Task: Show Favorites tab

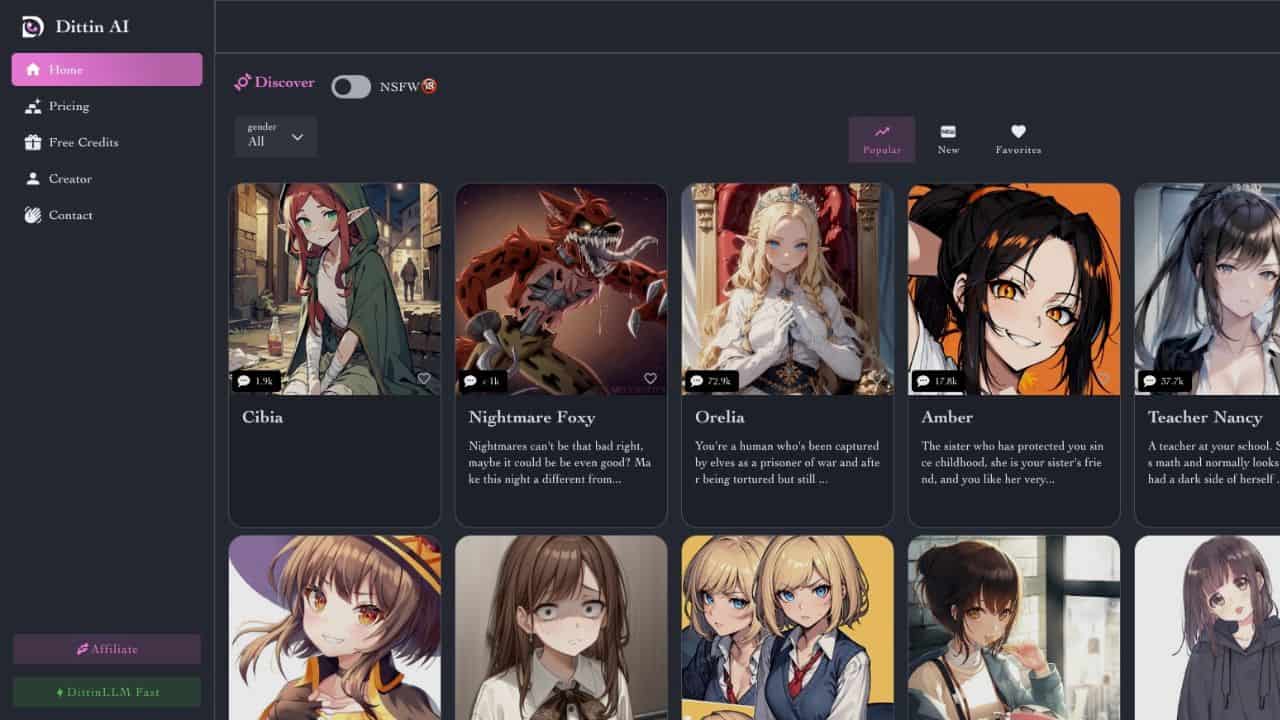Action: (1018, 140)
